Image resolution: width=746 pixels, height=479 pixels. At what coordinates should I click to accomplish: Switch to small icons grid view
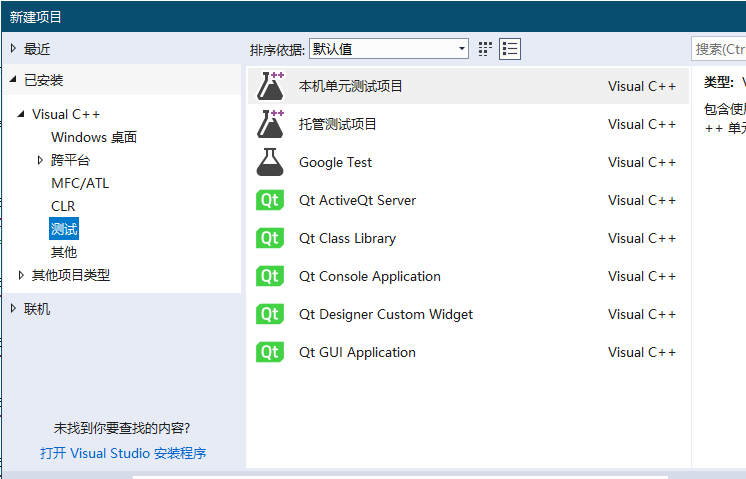(x=485, y=49)
